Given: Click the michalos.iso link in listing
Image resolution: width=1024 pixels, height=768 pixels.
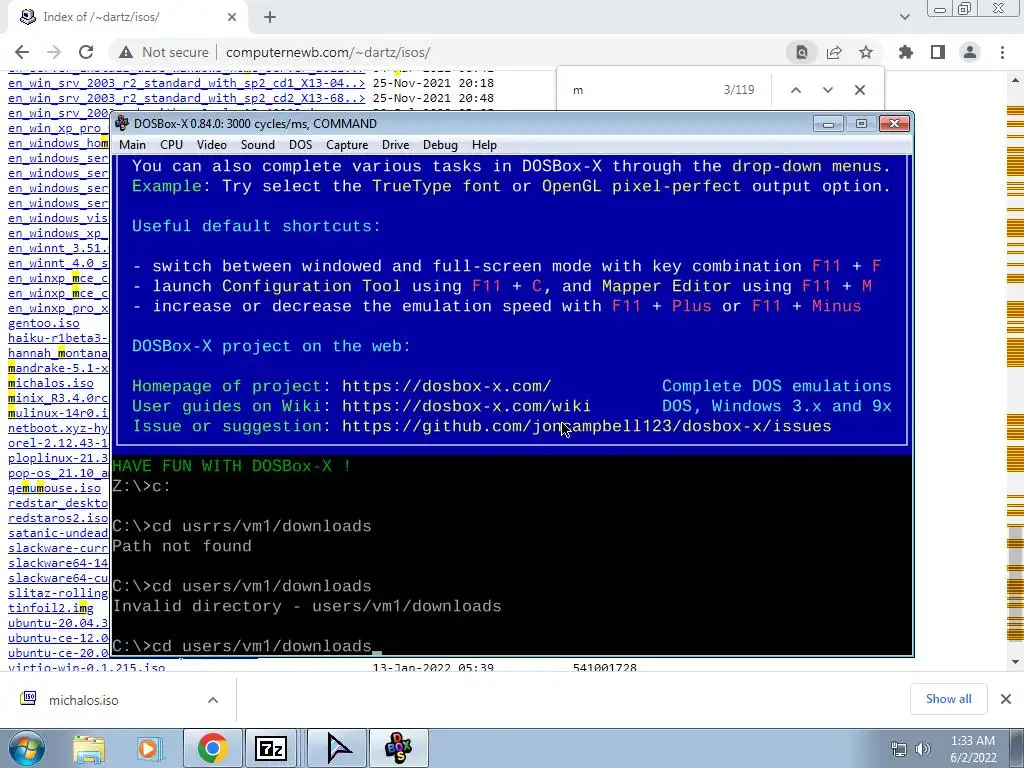Looking at the screenshot, I should (50, 383).
